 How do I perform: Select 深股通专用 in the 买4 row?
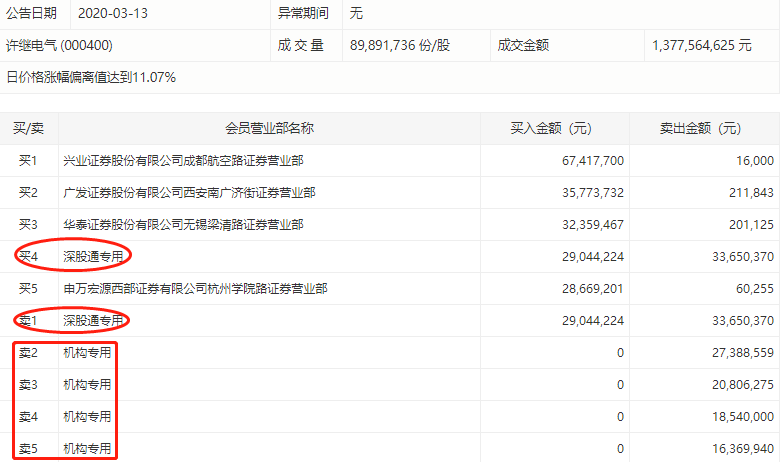pyautogui.click(x=93, y=256)
